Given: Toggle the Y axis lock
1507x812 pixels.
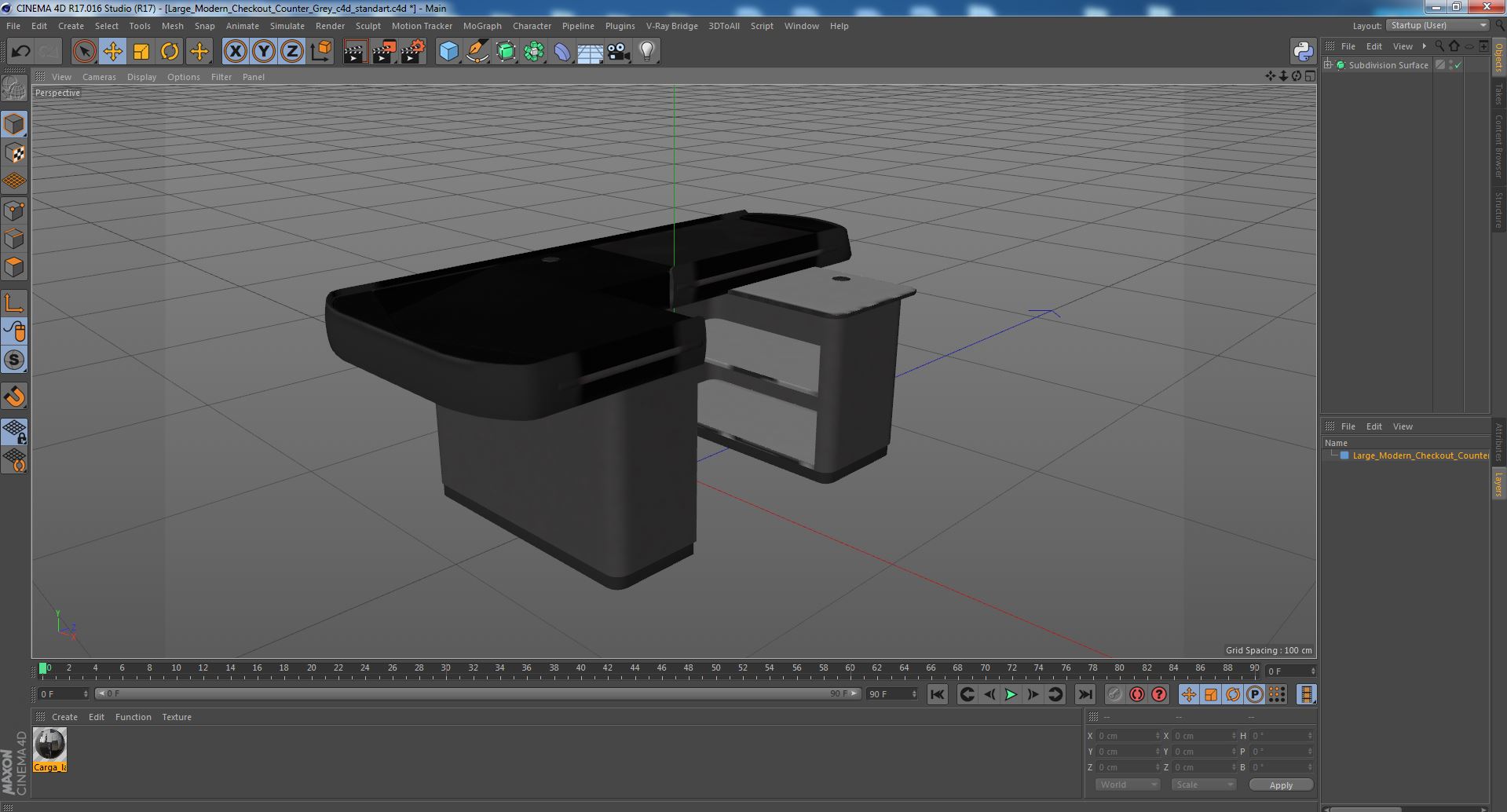Looking at the screenshot, I should click(264, 52).
